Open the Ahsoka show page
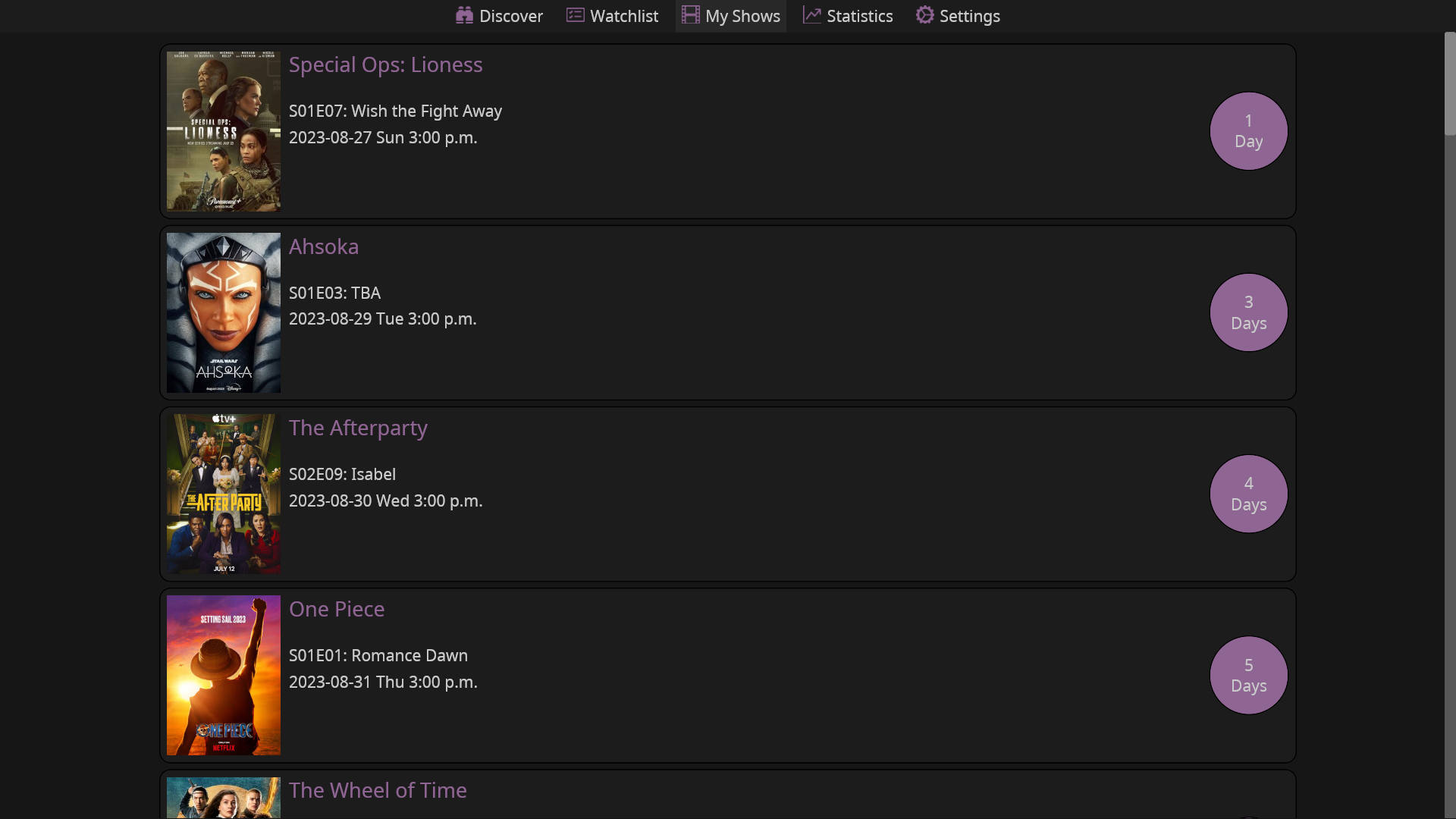This screenshot has width=1456, height=819. tap(324, 246)
